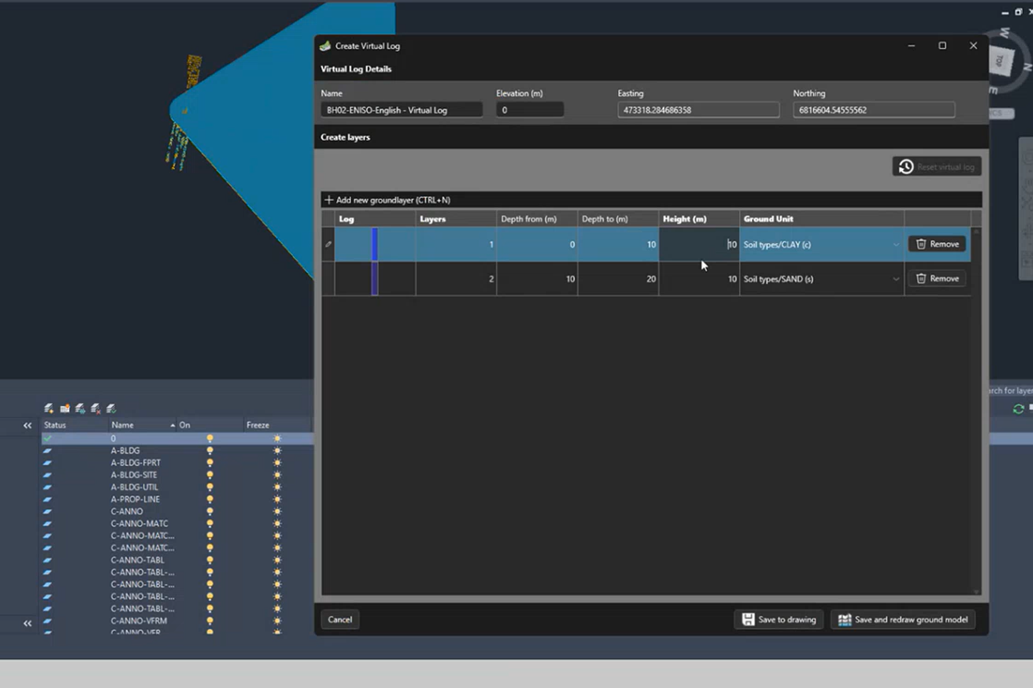Collapse layer filter panel with upper double-chevron

[28, 426]
